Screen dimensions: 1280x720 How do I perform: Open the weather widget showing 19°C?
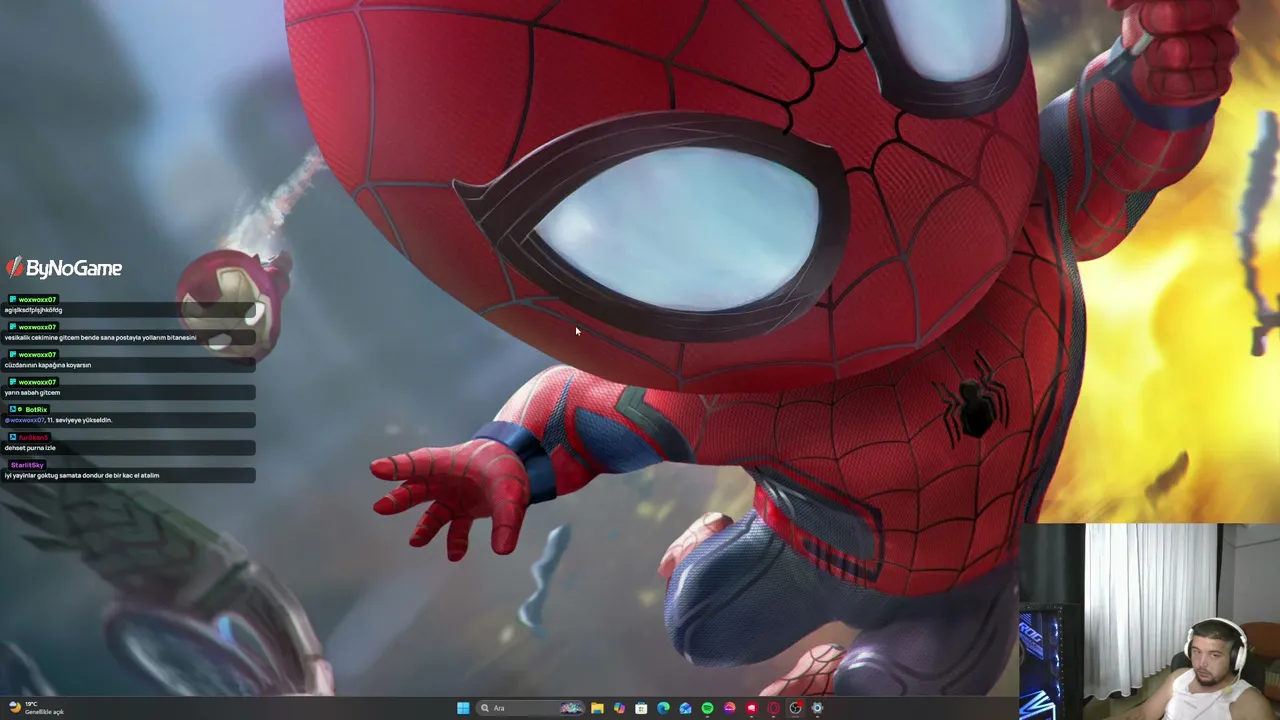coord(36,708)
